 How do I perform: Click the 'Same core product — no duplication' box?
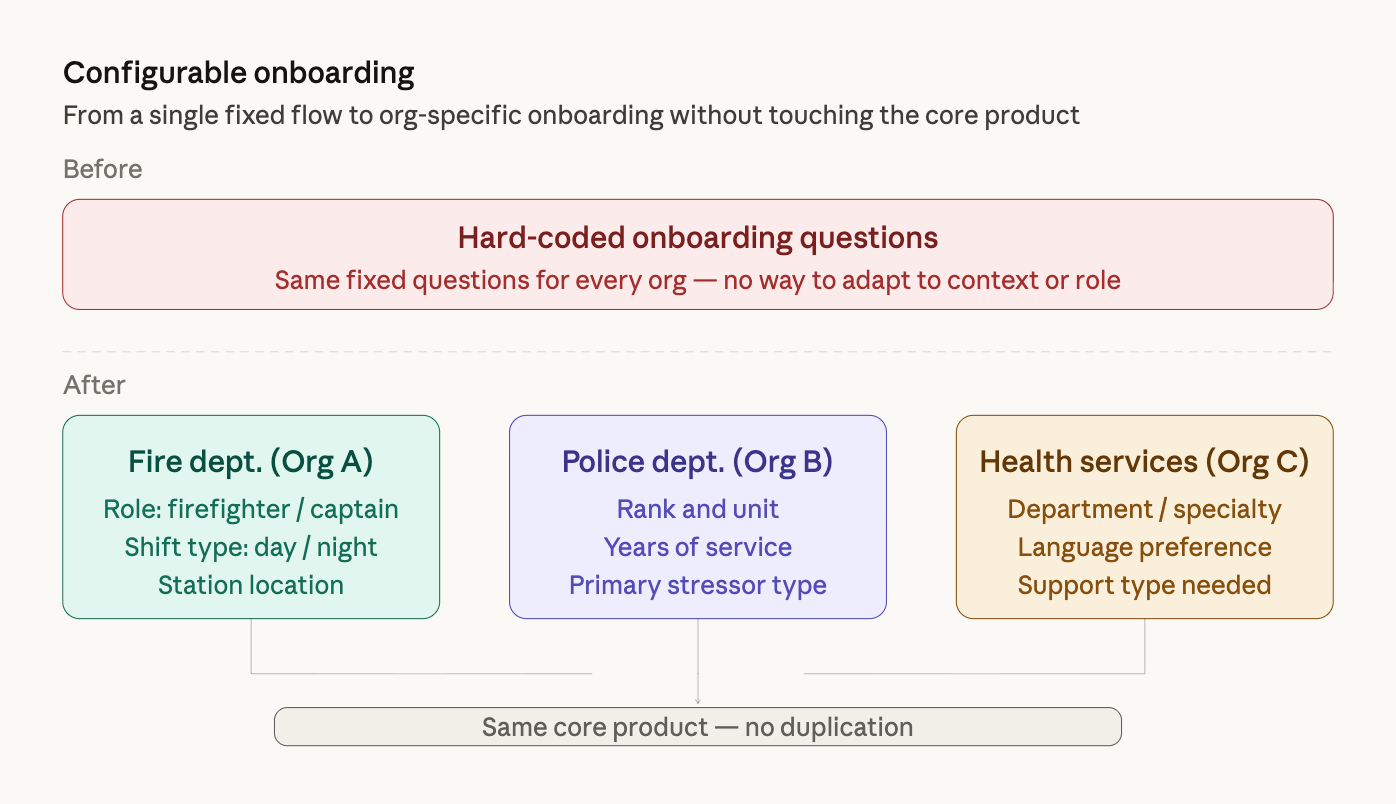pyautogui.click(x=697, y=727)
